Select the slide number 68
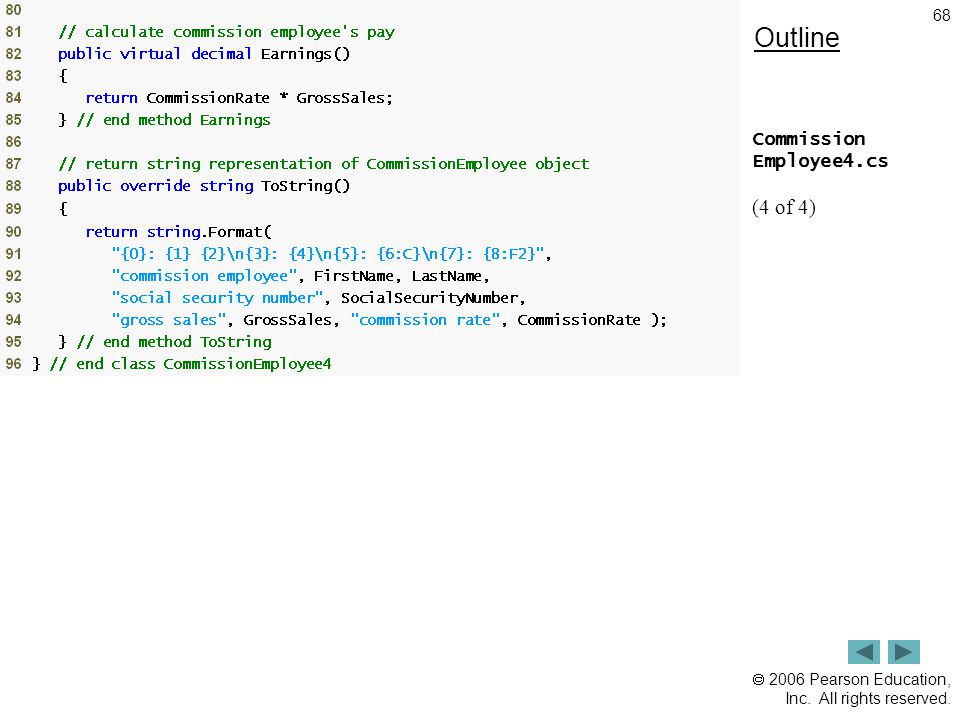This screenshot has width=960, height=720. point(941,15)
